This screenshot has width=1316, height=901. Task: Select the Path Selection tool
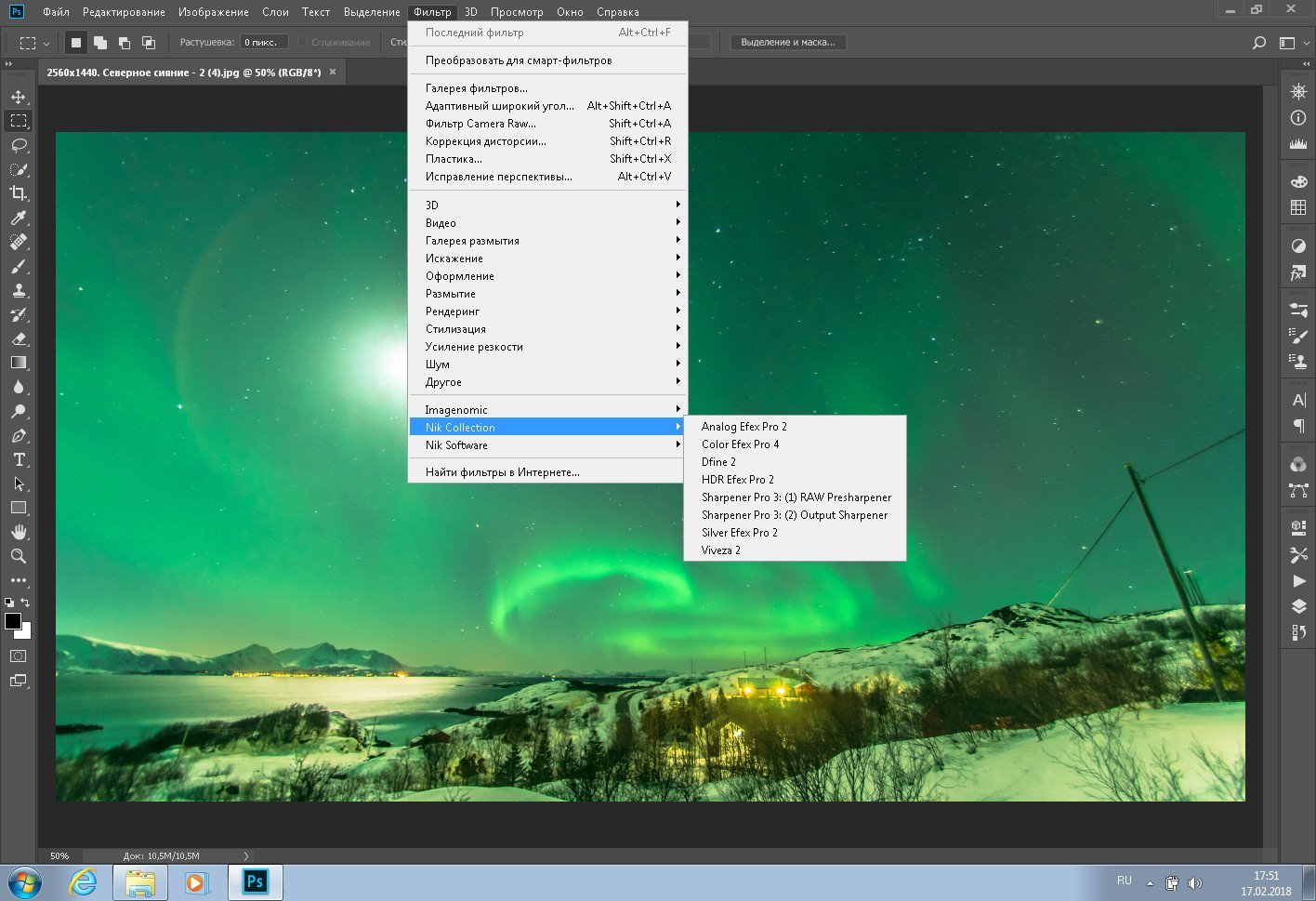click(x=19, y=484)
